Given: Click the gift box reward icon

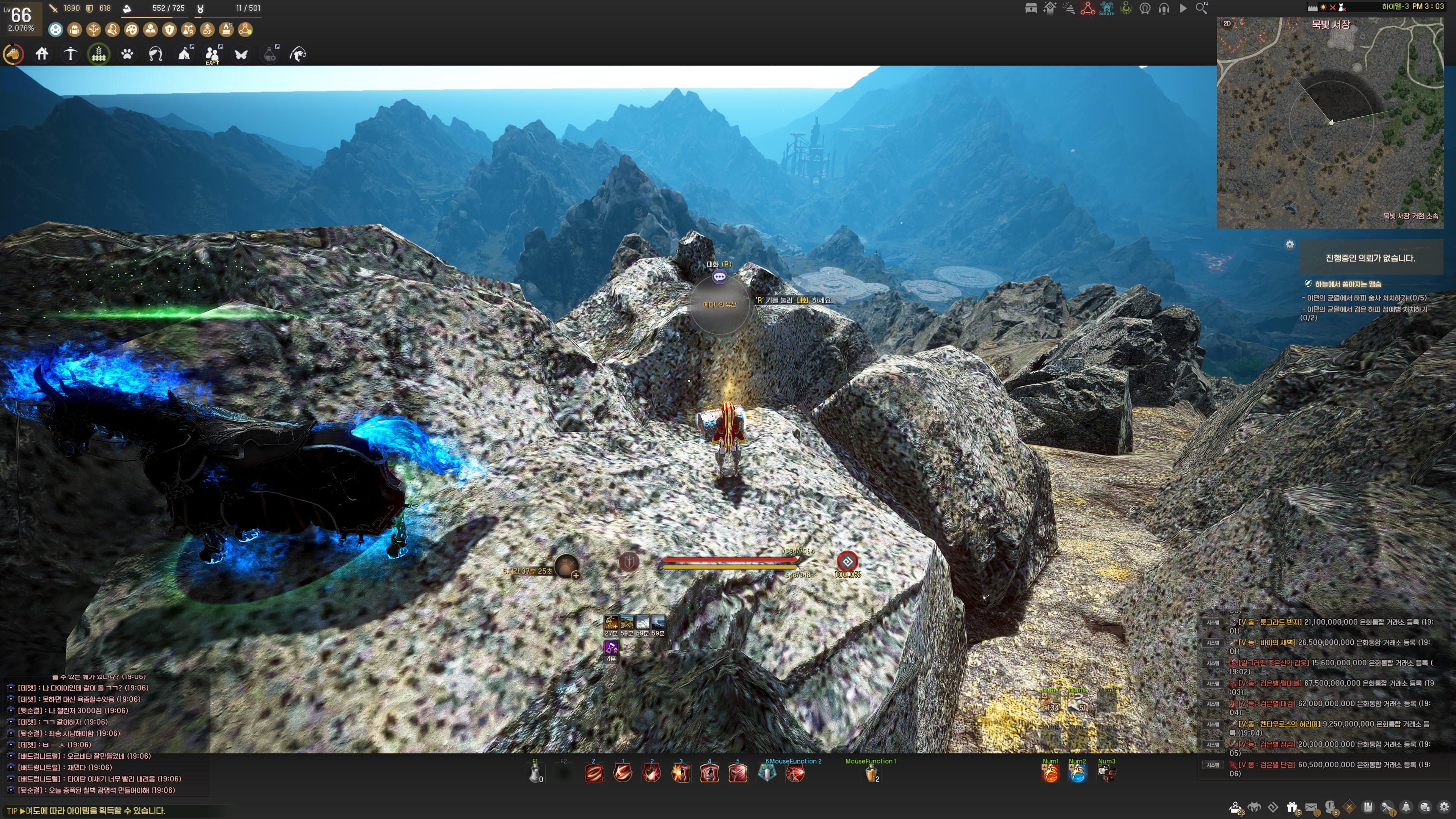Looking at the screenshot, I should (1292, 808).
